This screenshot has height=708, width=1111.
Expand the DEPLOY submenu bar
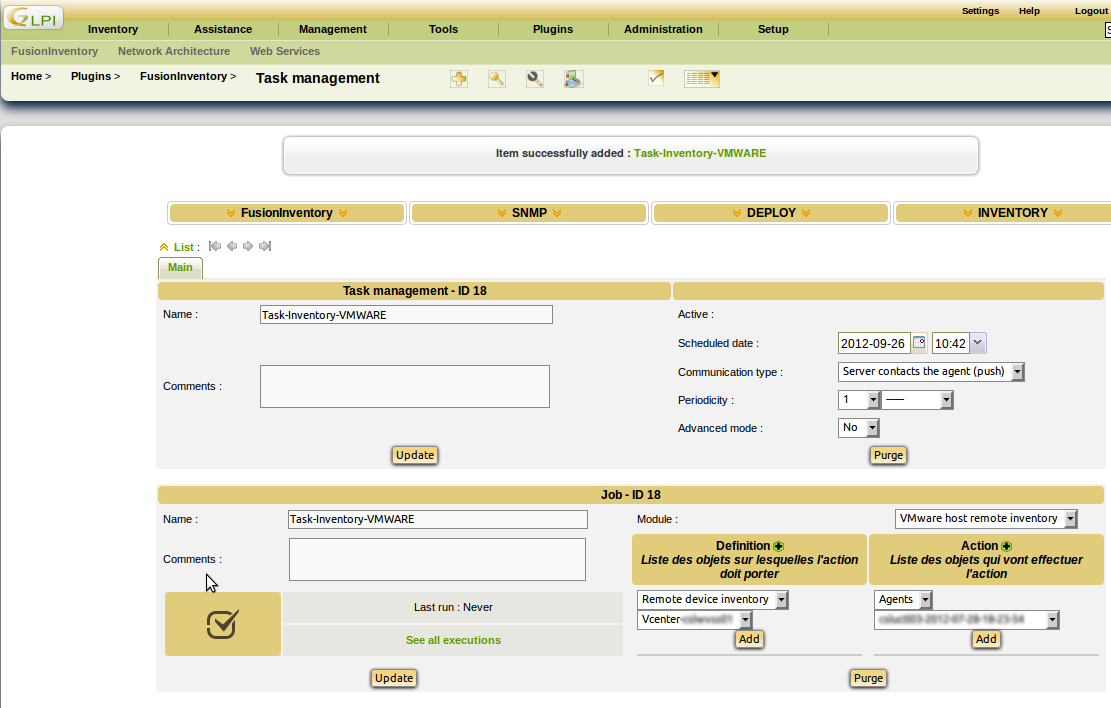771,213
